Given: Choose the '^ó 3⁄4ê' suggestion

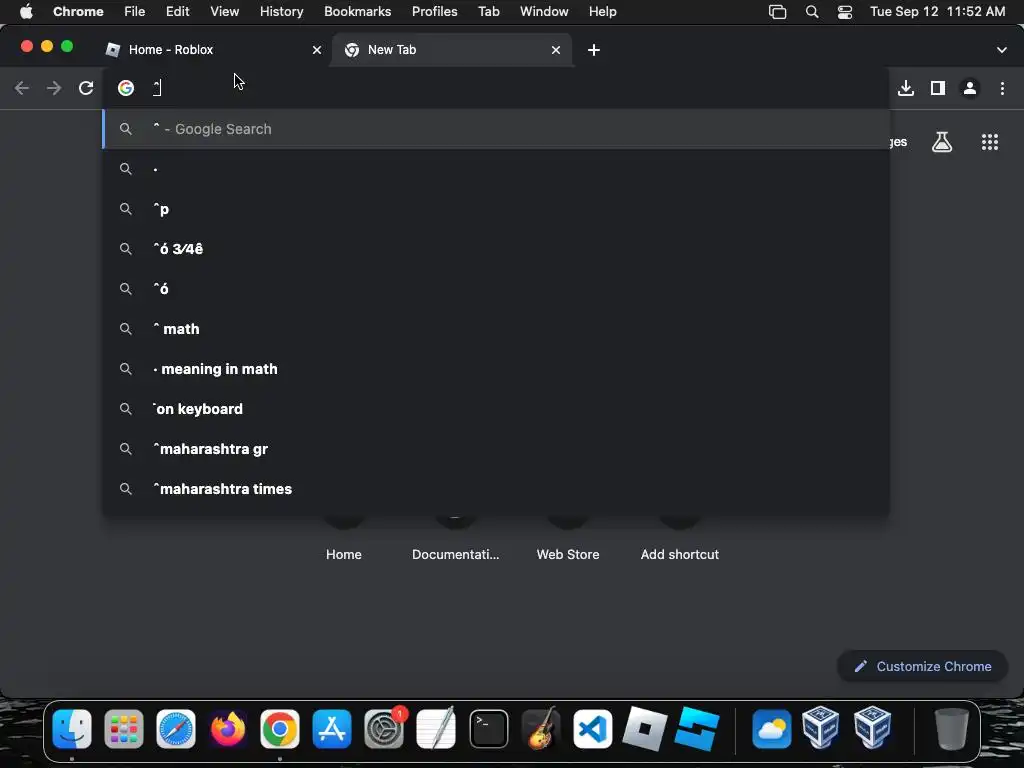Looking at the screenshot, I should 496,249.
